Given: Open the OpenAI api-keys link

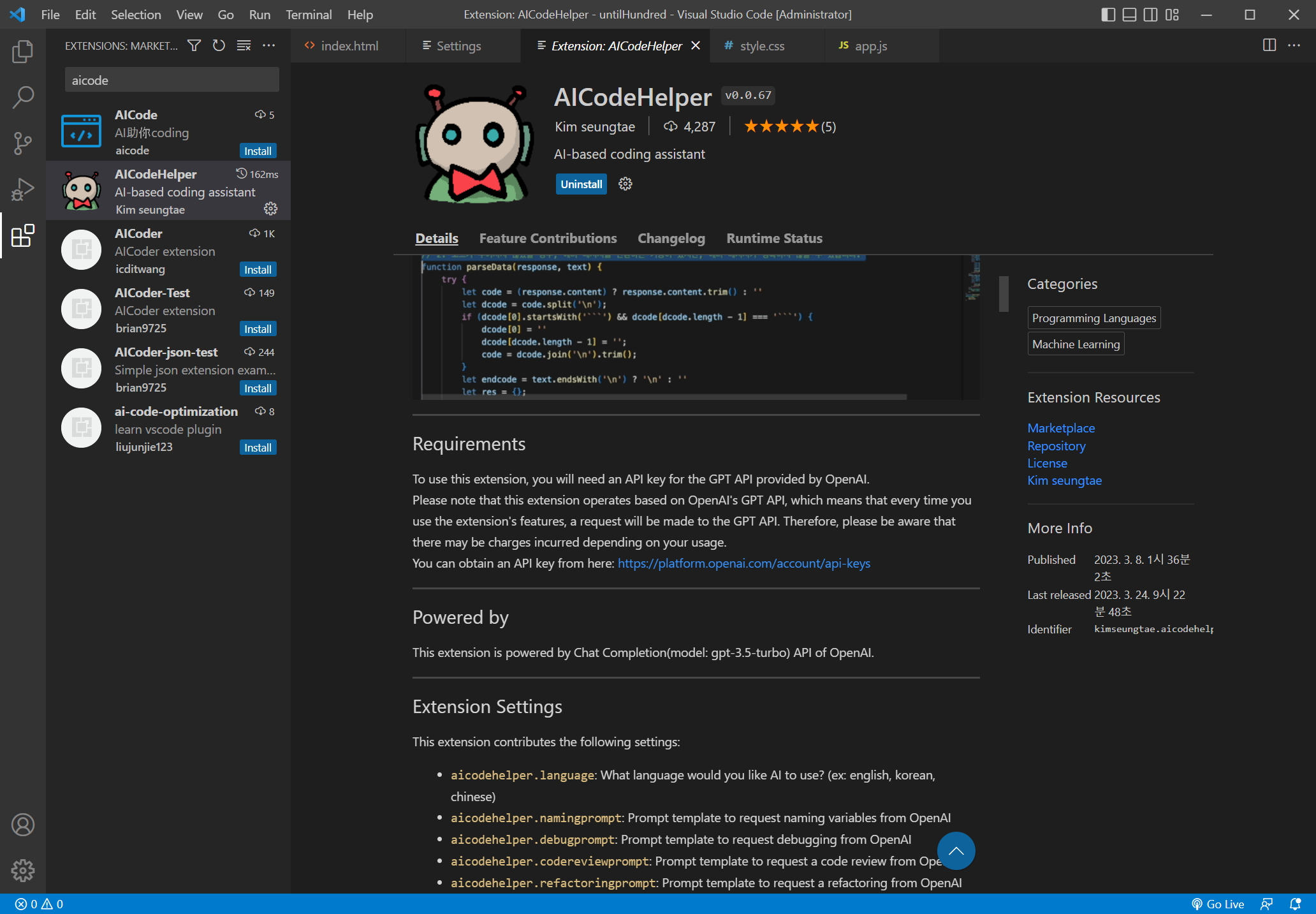Looking at the screenshot, I should coord(743,563).
